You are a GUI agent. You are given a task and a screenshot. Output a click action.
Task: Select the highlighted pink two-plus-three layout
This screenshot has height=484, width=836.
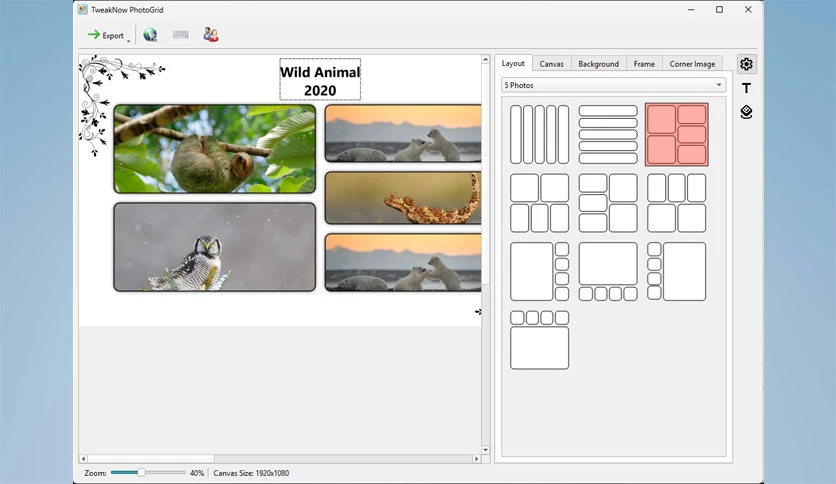[677, 134]
